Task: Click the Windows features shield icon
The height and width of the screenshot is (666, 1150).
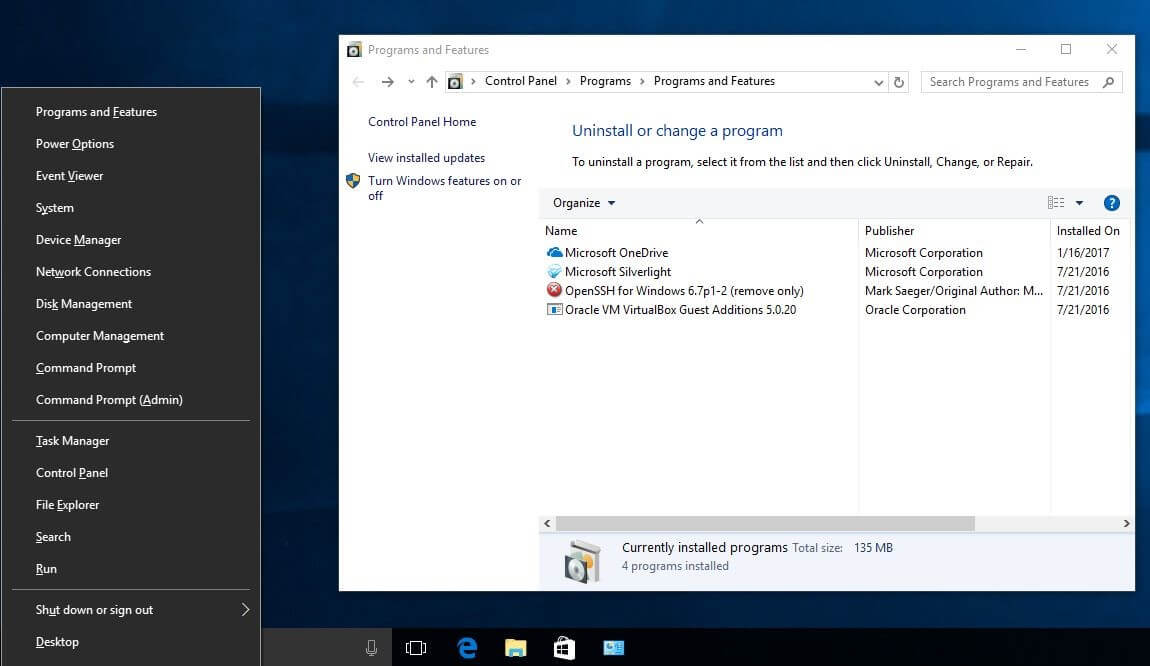Action: 353,180
